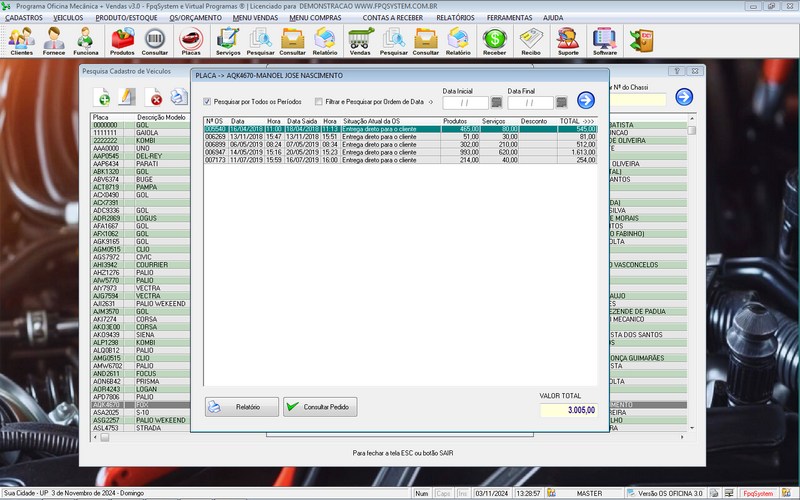
Task: Enable Filtrar e Pesquisar por Ordem de Data
Action: click(x=319, y=101)
